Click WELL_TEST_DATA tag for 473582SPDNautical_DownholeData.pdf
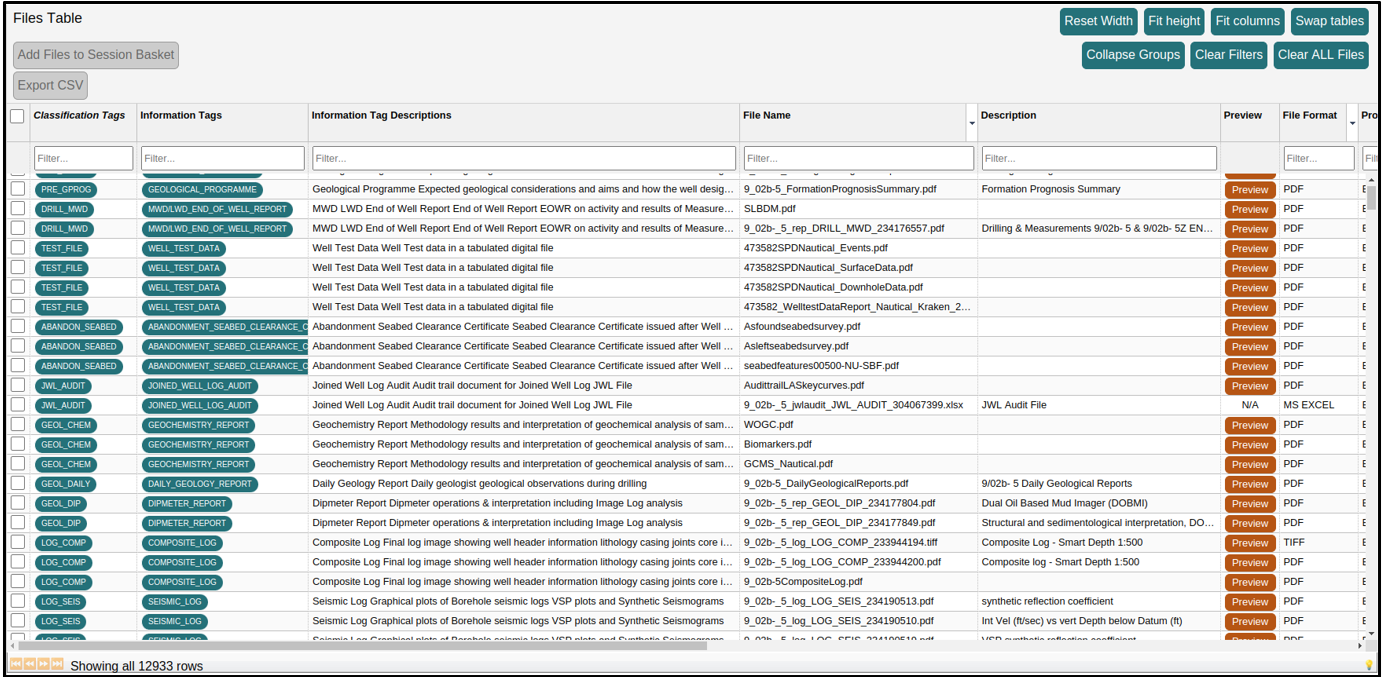This screenshot has width=1382, height=677. point(184,287)
